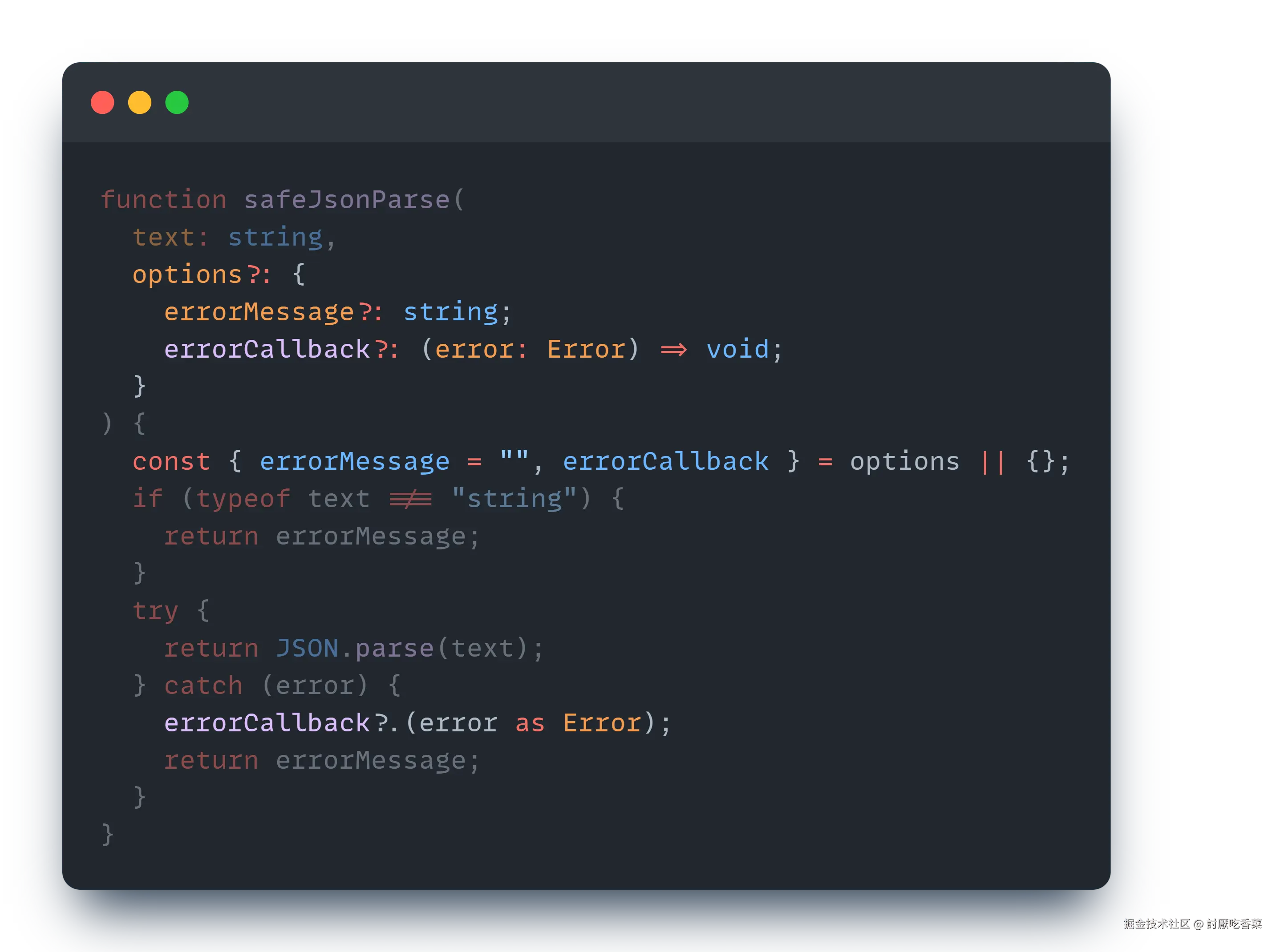Screen dimensions: 1284x952
Task: Click the 'catch' keyword
Action: click(x=203, y=686)
